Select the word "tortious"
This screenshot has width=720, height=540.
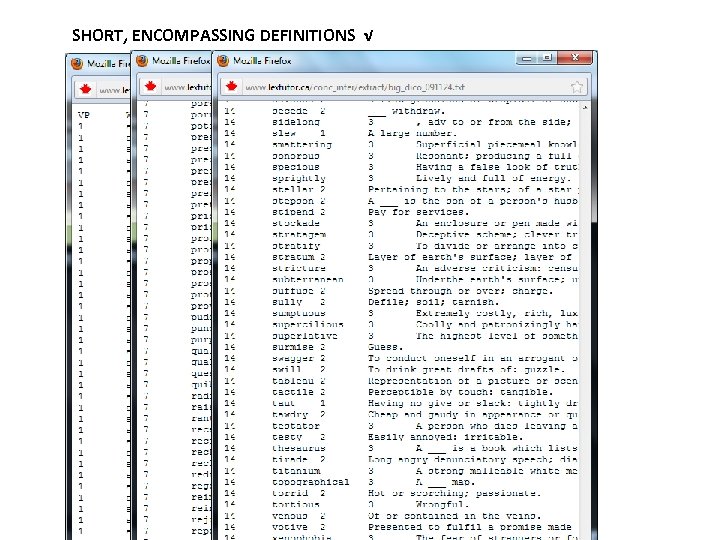point(295,505)
